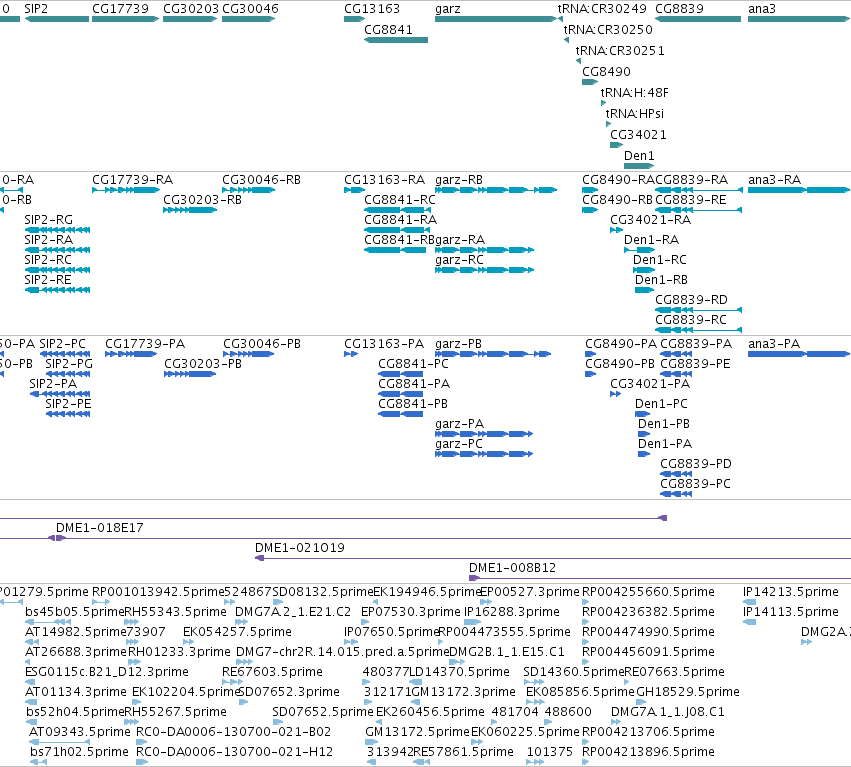Select the CG8839-PD protein feature

676,474
